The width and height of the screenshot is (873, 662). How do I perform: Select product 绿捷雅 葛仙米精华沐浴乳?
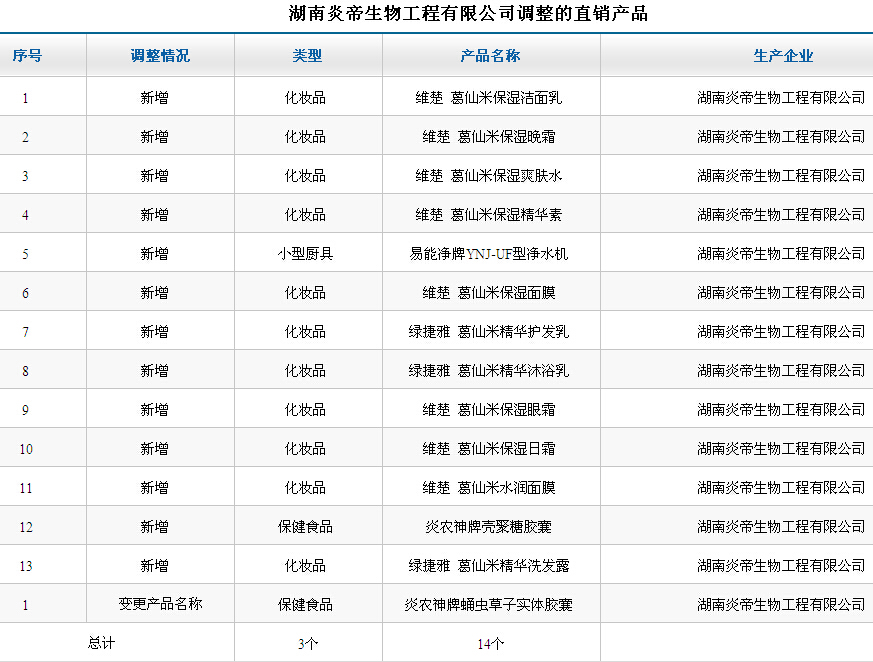489,371
